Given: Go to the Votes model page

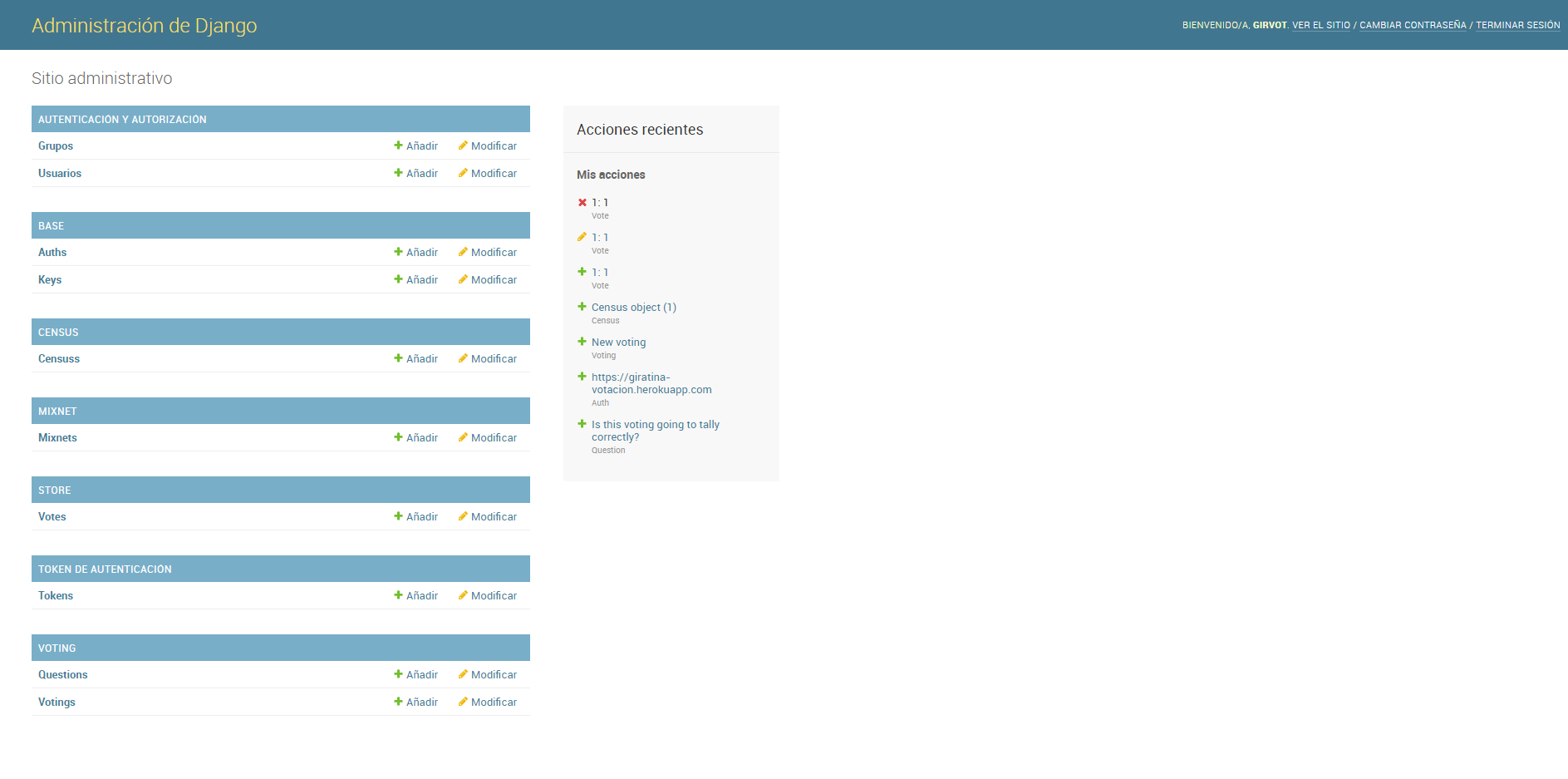Looking at the screenshot, I should (52, 517).
